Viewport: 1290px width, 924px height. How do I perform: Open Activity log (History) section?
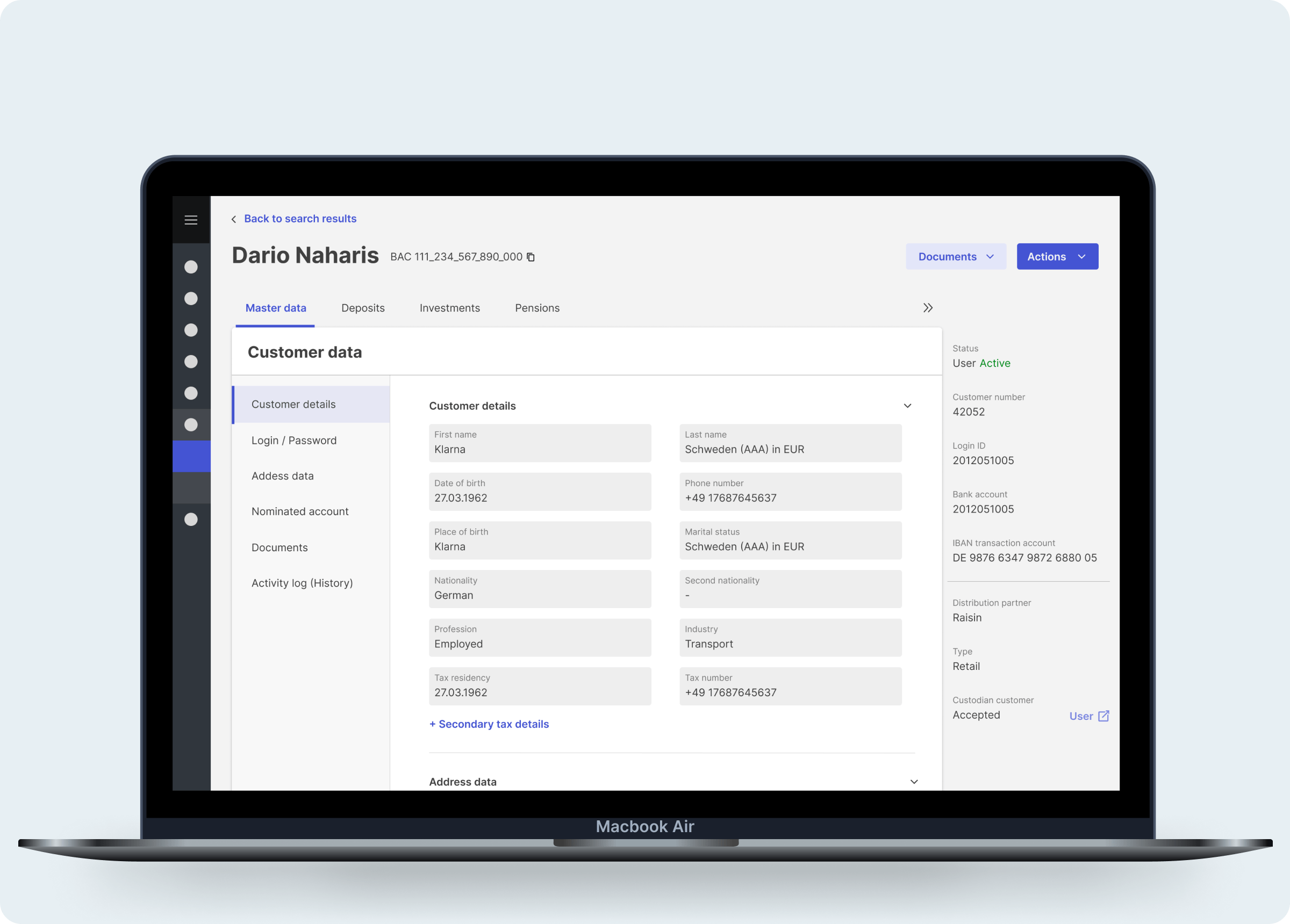tap(302, 583)
